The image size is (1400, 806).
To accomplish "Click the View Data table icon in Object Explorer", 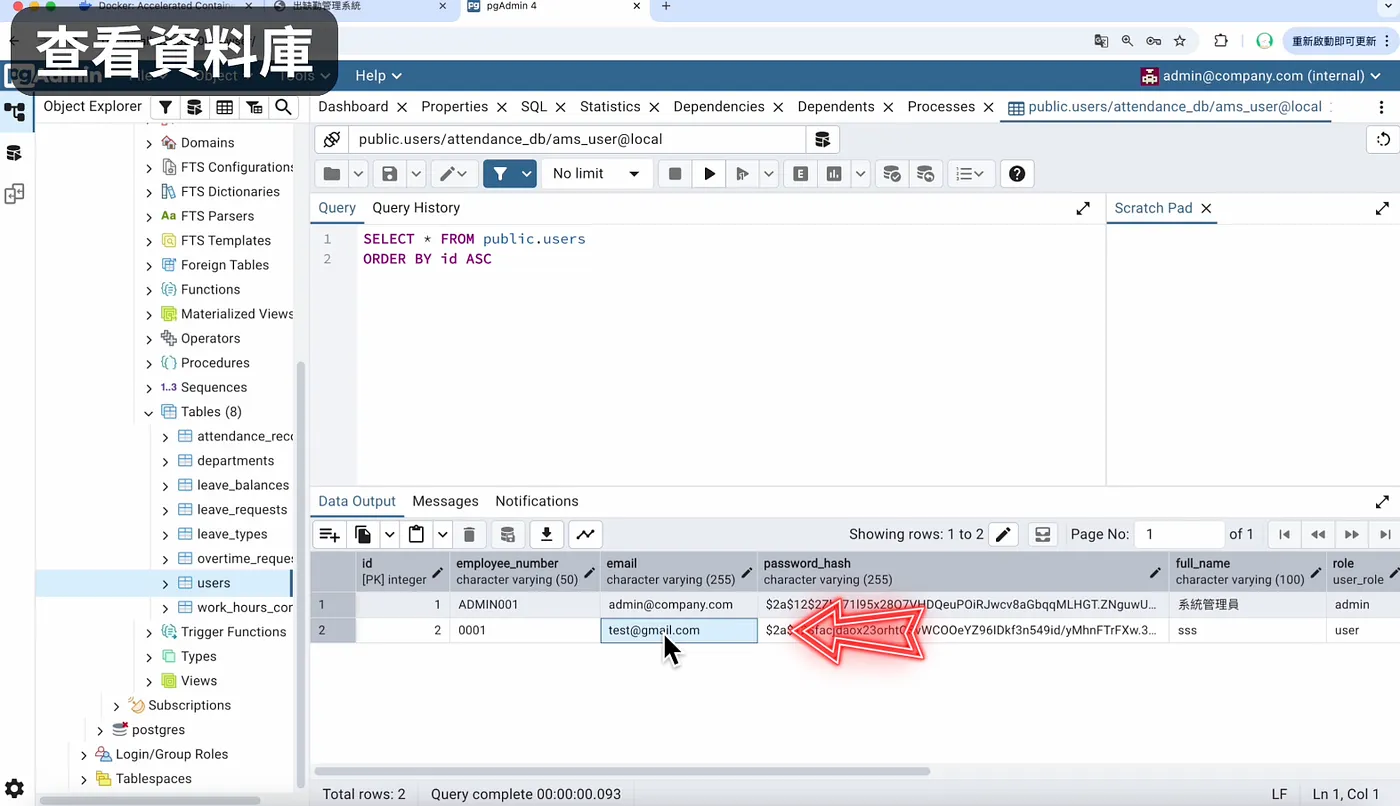I will click(224, 107).
